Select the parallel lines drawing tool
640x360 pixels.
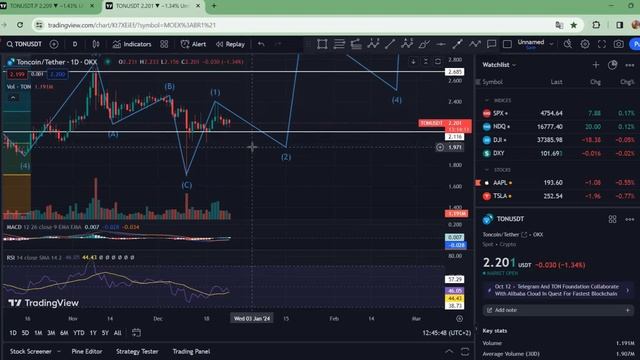pos(339,44)
